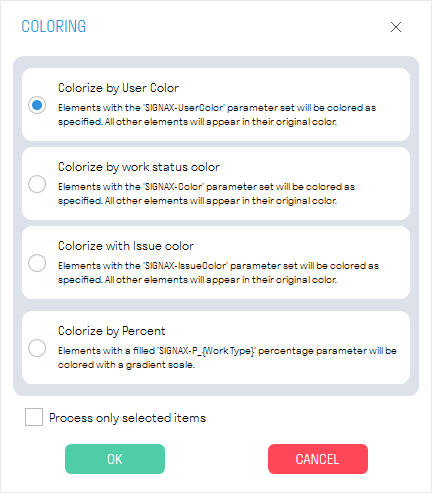Click the 'SIGNAX-Color' parameter description text
432x493 pixels.
point(206,194)
